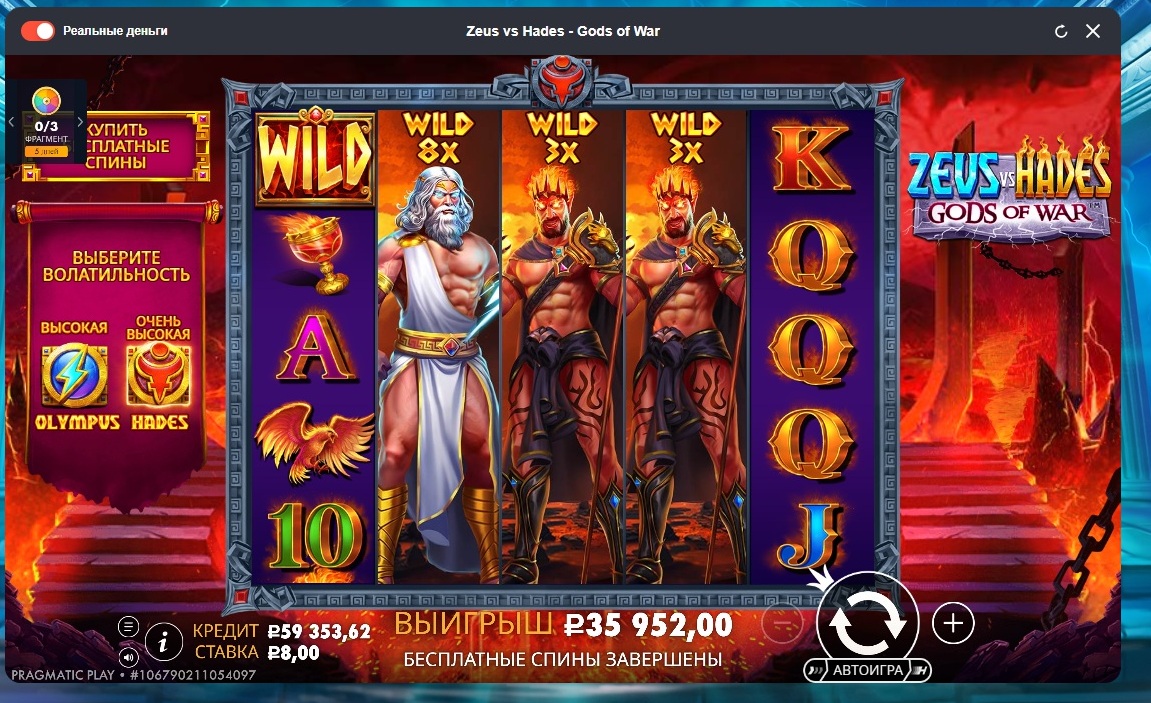The width and height of the screenshot is (1151, 703).
Task: Expand promo widget with right chevron
Action: point(79,122)
